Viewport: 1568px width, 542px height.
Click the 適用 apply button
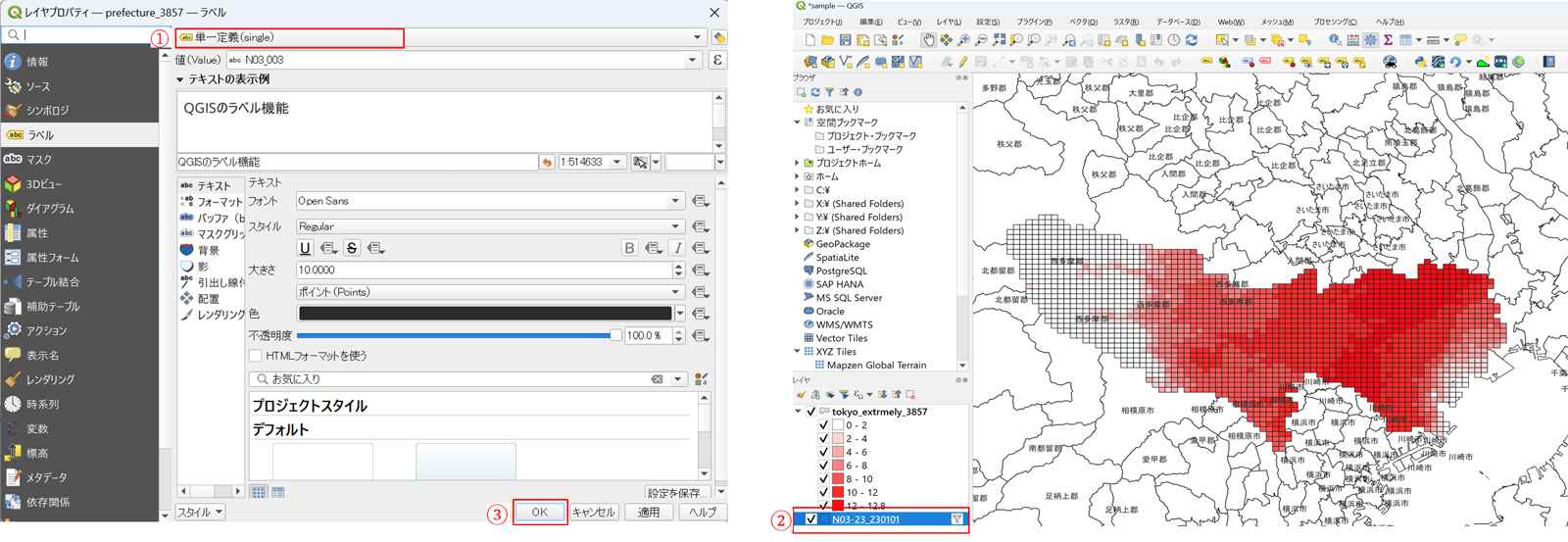pyautogui.click(x=649, y=512)
